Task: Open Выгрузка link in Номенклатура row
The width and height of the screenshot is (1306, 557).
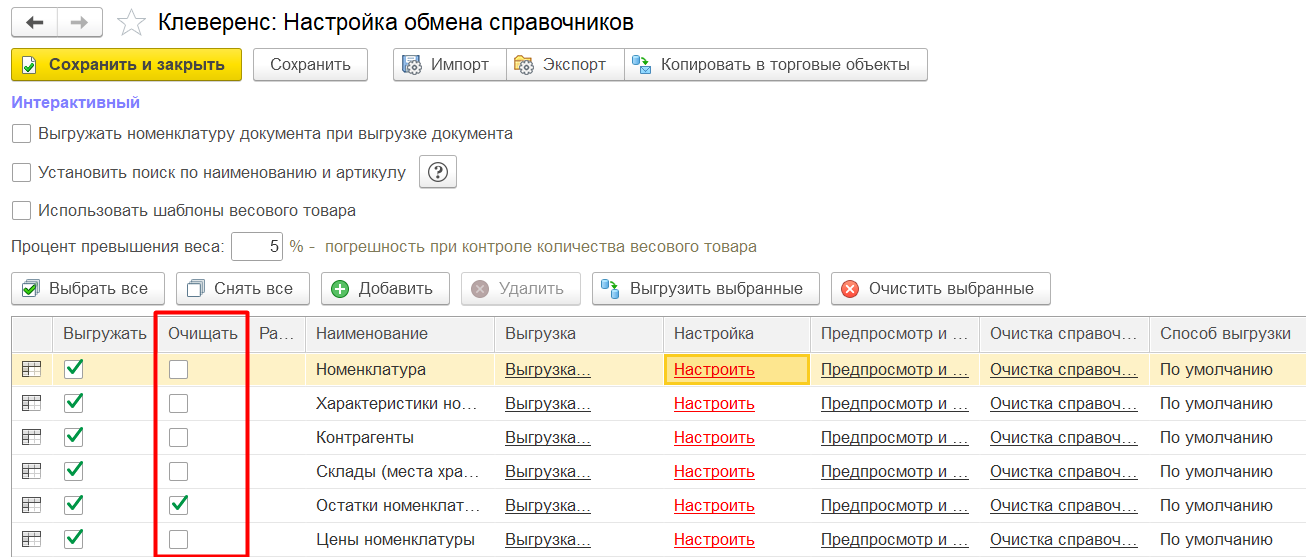Action: click(x=548, y=369)
